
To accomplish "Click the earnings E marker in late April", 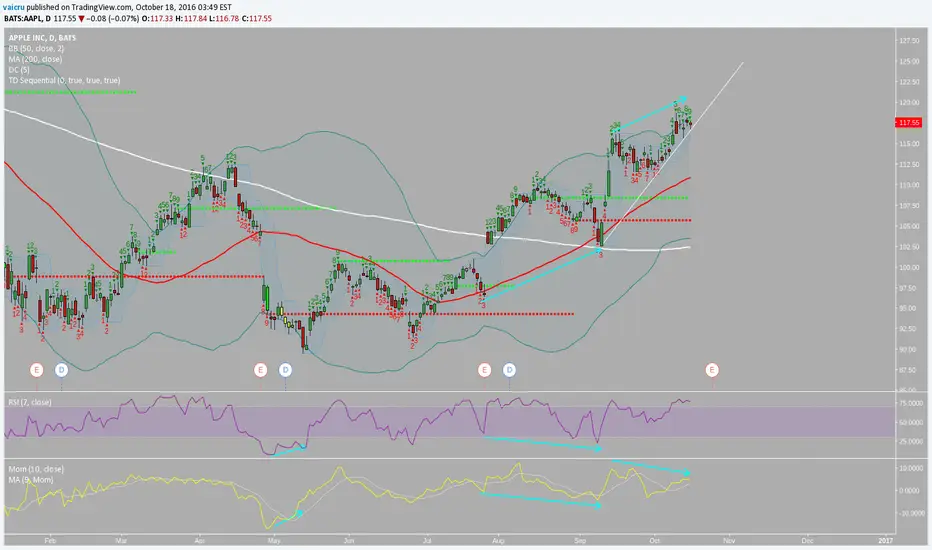I will (x=260, y=370).
